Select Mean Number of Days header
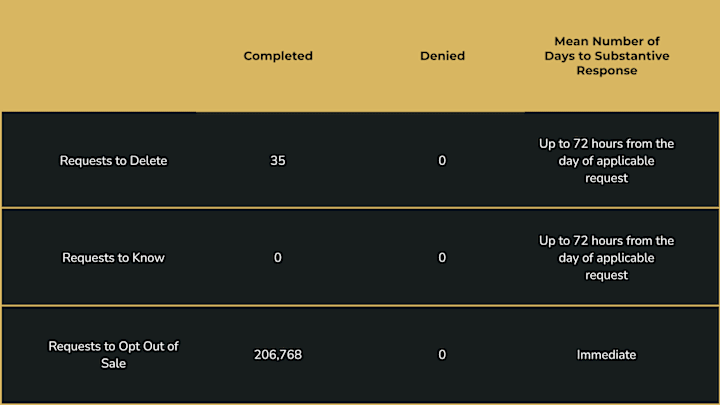 607,56
